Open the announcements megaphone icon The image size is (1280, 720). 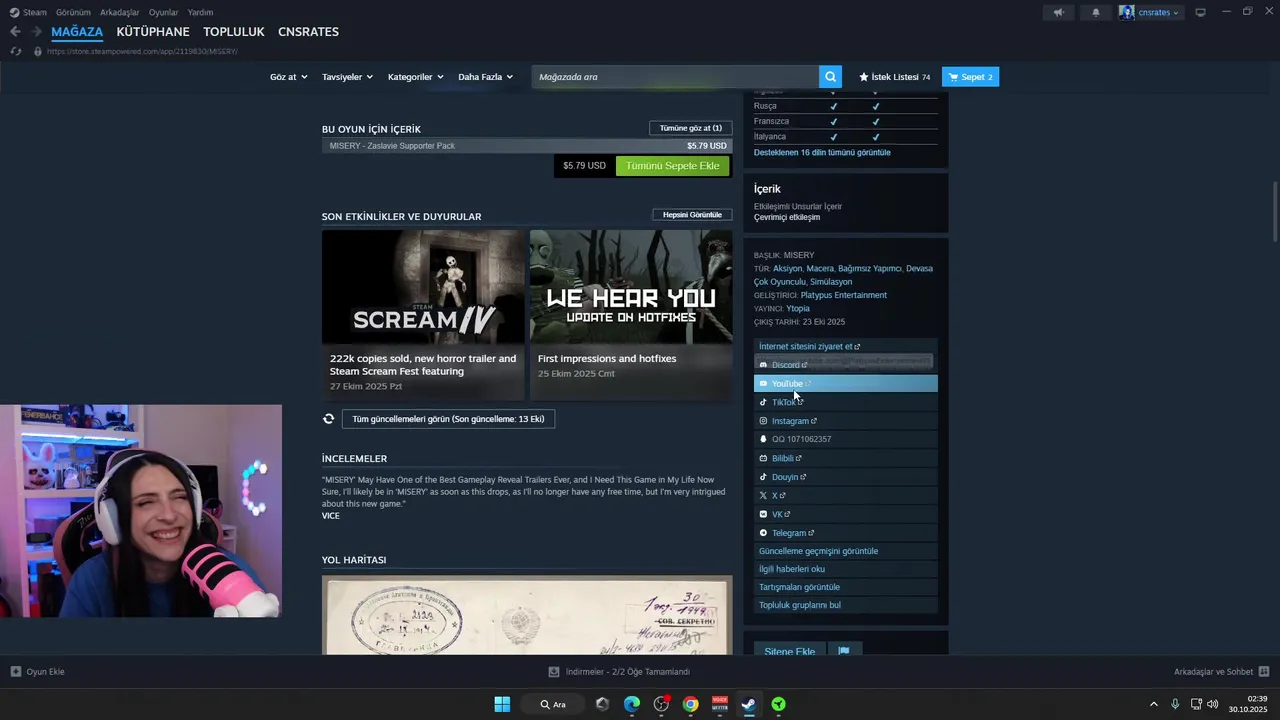[1058, 12]
